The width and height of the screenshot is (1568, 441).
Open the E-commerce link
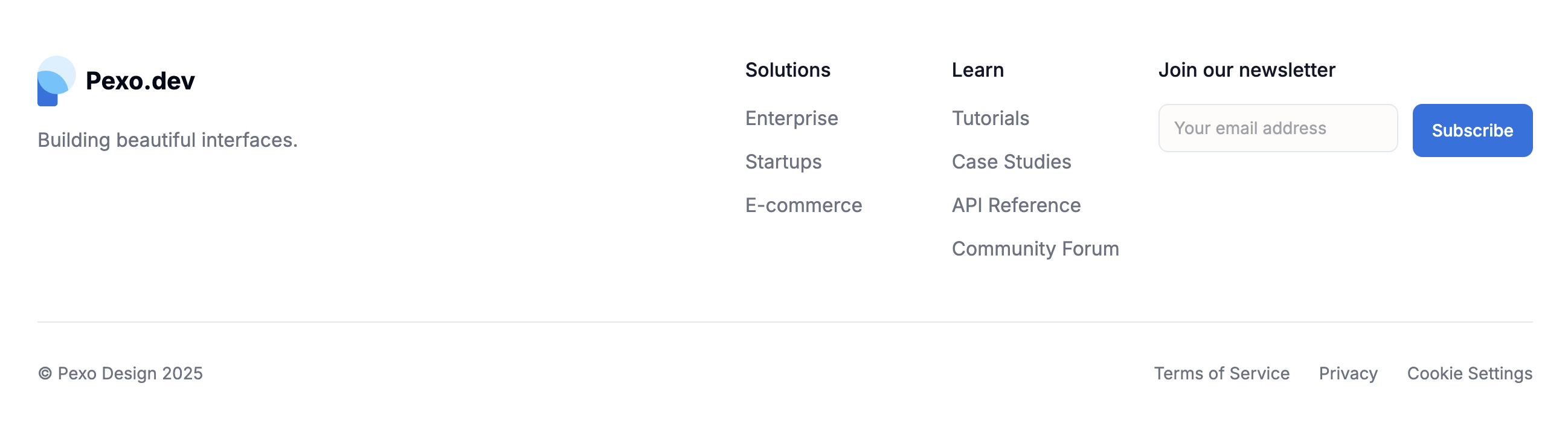point(803,205)
